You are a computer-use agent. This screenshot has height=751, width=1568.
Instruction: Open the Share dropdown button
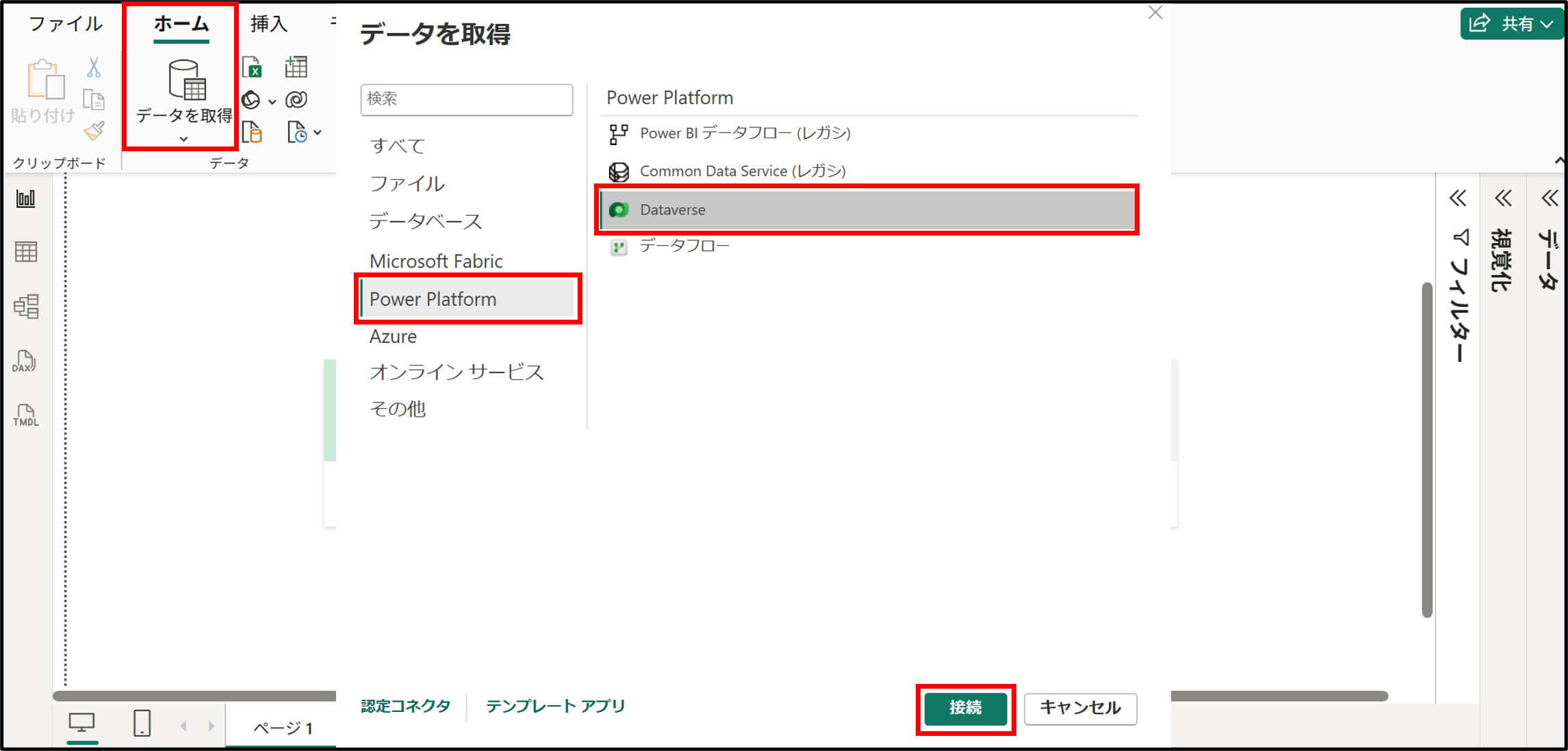[1513, 24]
